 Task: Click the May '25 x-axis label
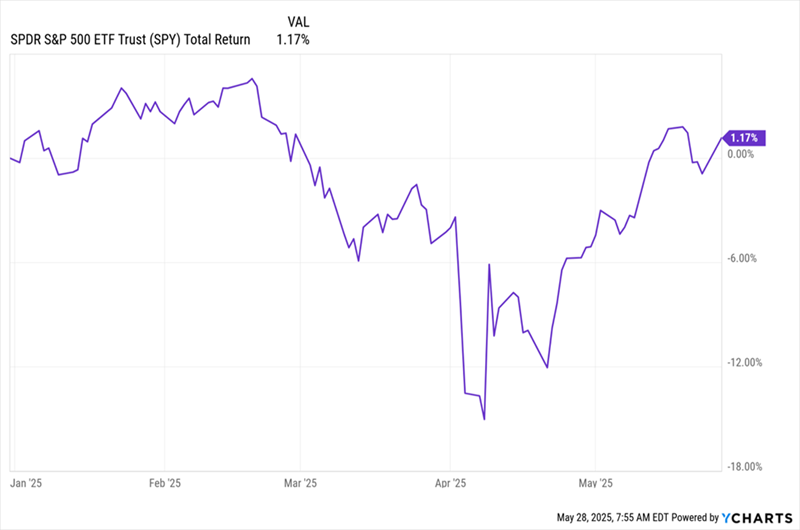tap(595, 483)
